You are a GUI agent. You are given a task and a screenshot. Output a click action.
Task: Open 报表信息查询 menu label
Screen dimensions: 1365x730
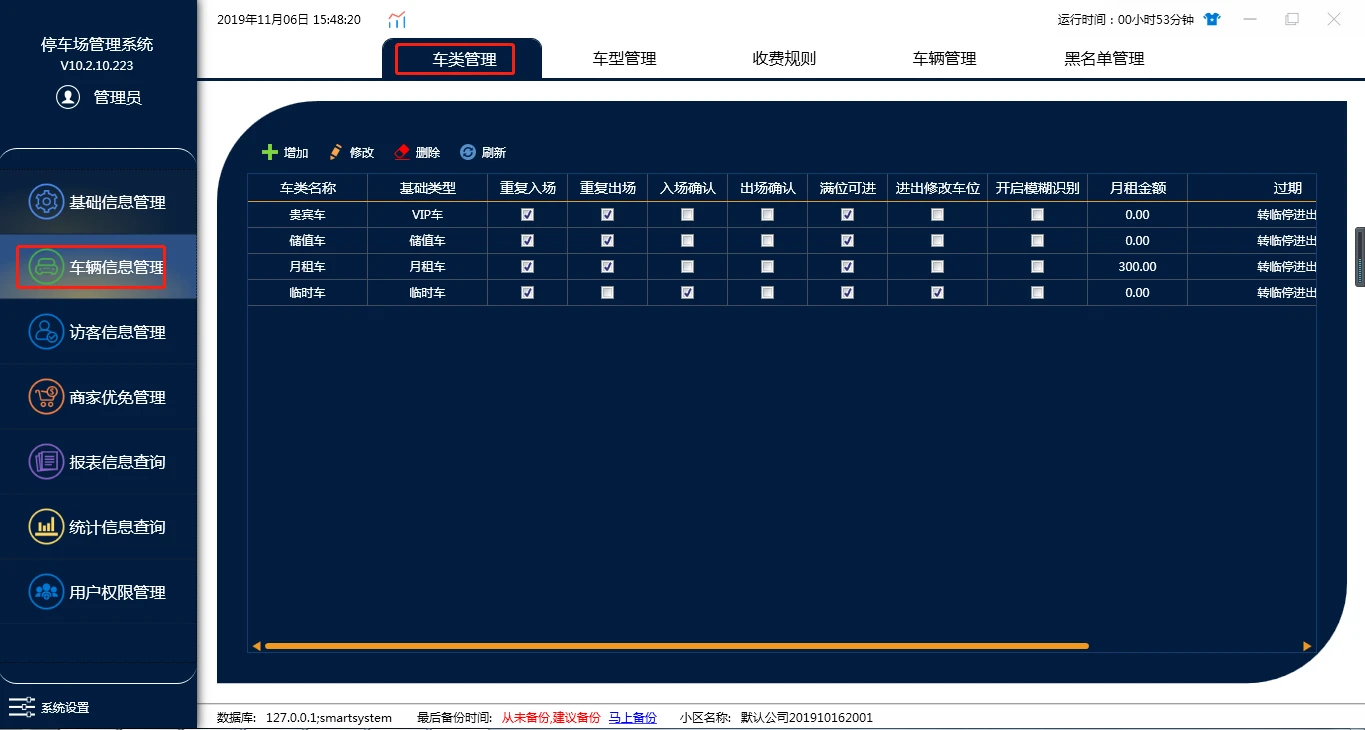pyautogui.click(x=117, y=462)
